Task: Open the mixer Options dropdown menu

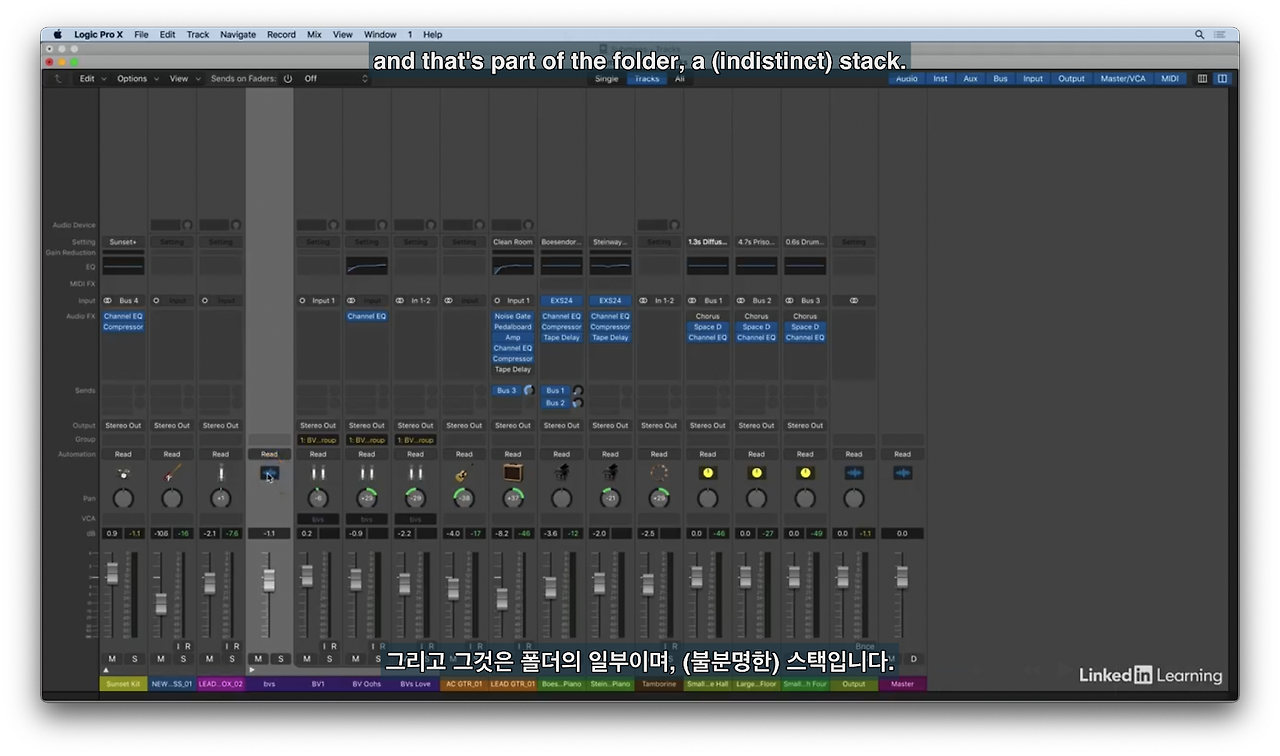Action: tap(137, 79)
